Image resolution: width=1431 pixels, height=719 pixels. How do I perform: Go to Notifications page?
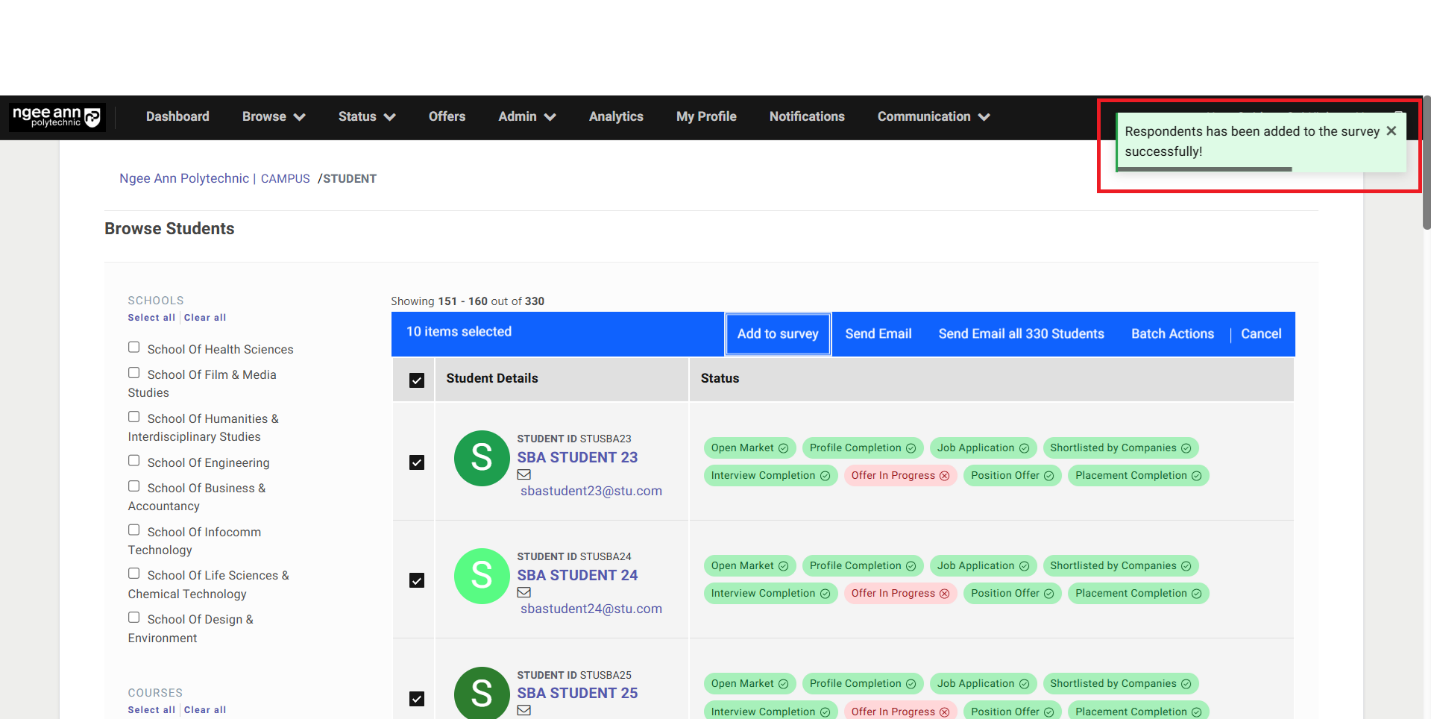point(806,117)
